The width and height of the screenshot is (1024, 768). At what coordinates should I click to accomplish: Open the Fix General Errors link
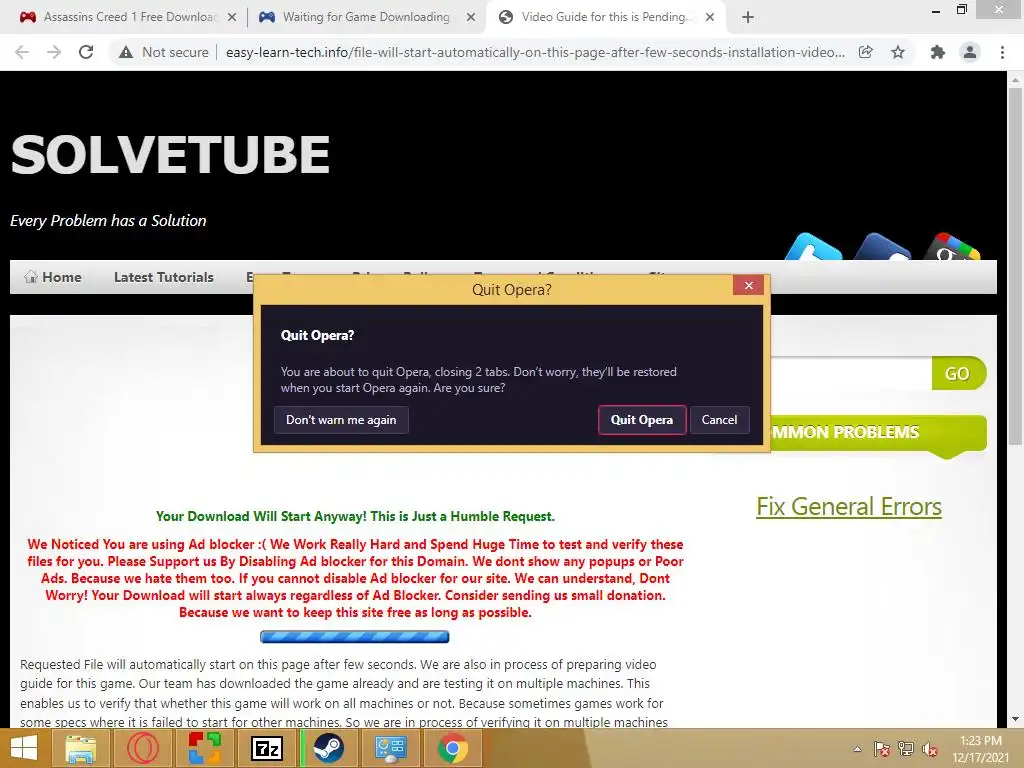tap(848, 507)
